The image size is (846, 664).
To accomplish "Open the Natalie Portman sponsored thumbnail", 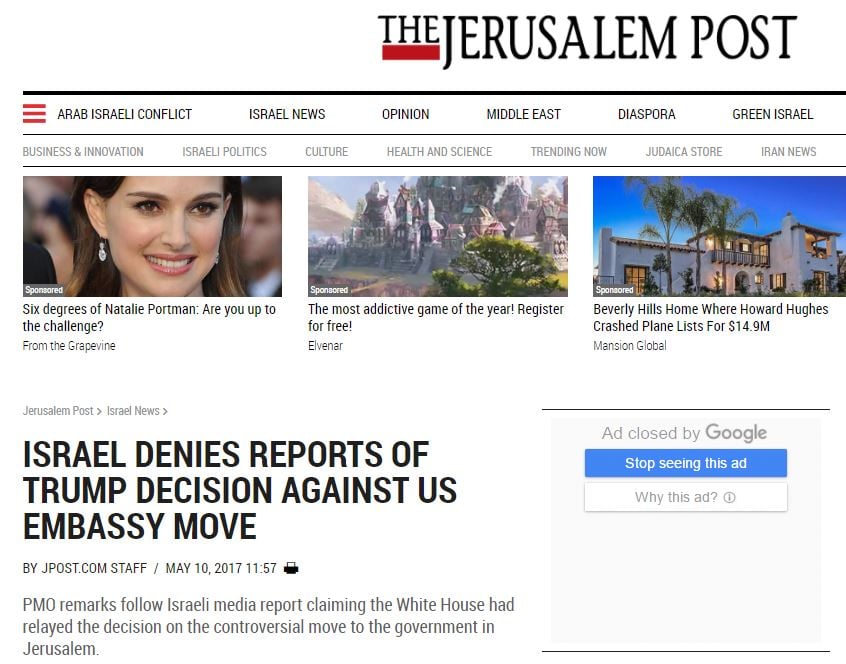I will (x=152, y=236).
